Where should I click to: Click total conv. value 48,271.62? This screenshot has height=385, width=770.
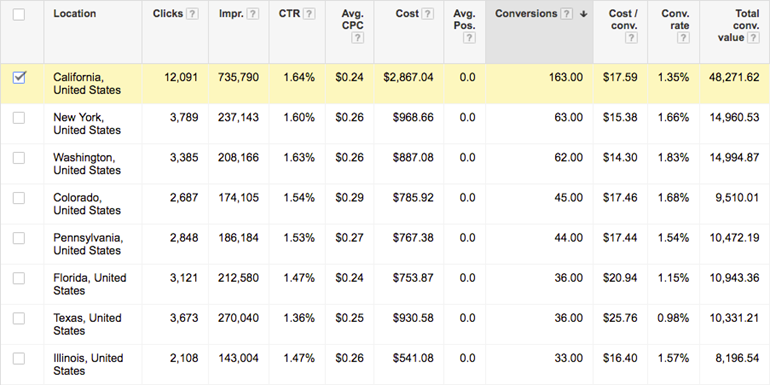[x=734, y=78]
